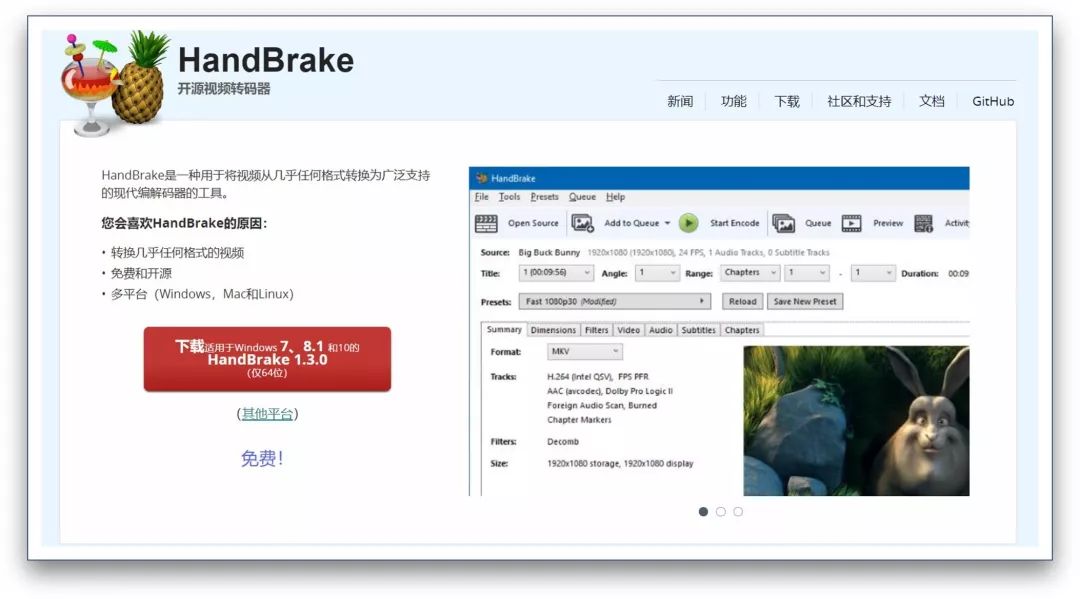The height and width of the screenshot is (599, 1080).
Task: Open the Queue window icon
Action: pos(786,221)
